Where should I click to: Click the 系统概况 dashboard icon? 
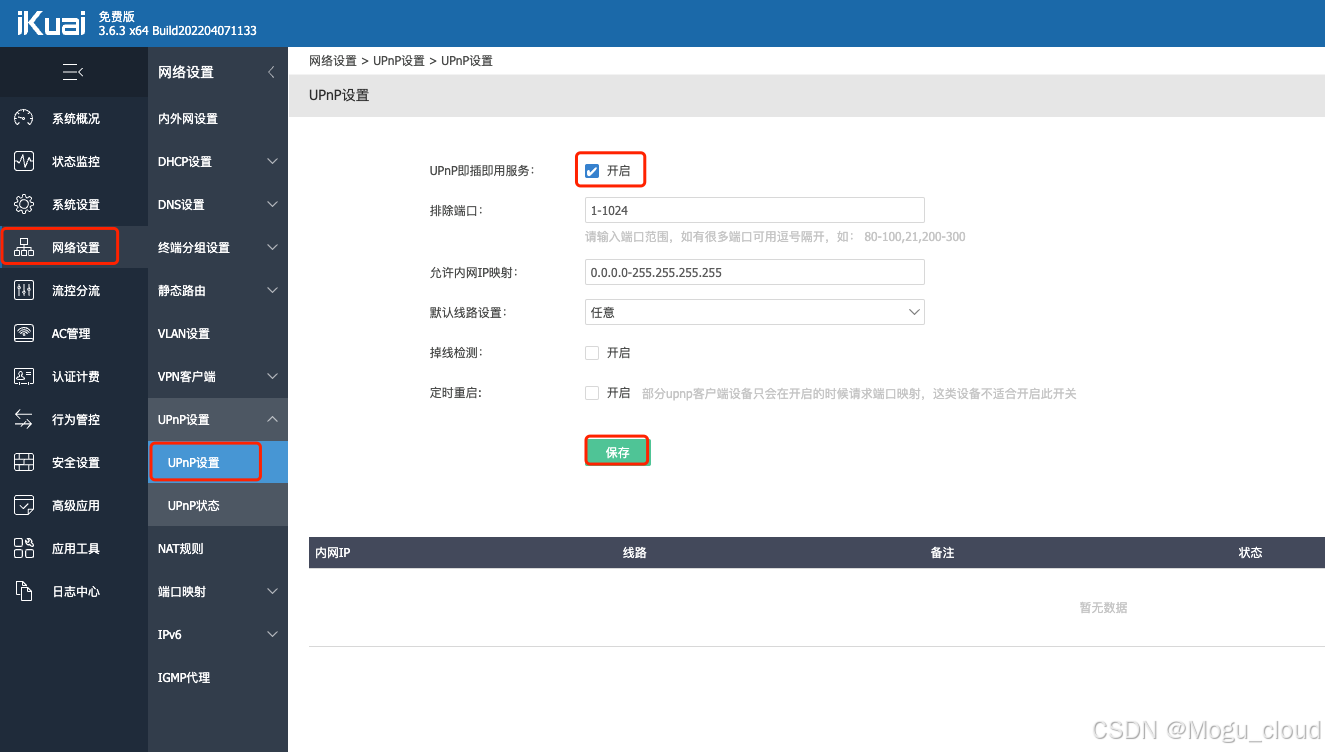click(x=24, y=118)
